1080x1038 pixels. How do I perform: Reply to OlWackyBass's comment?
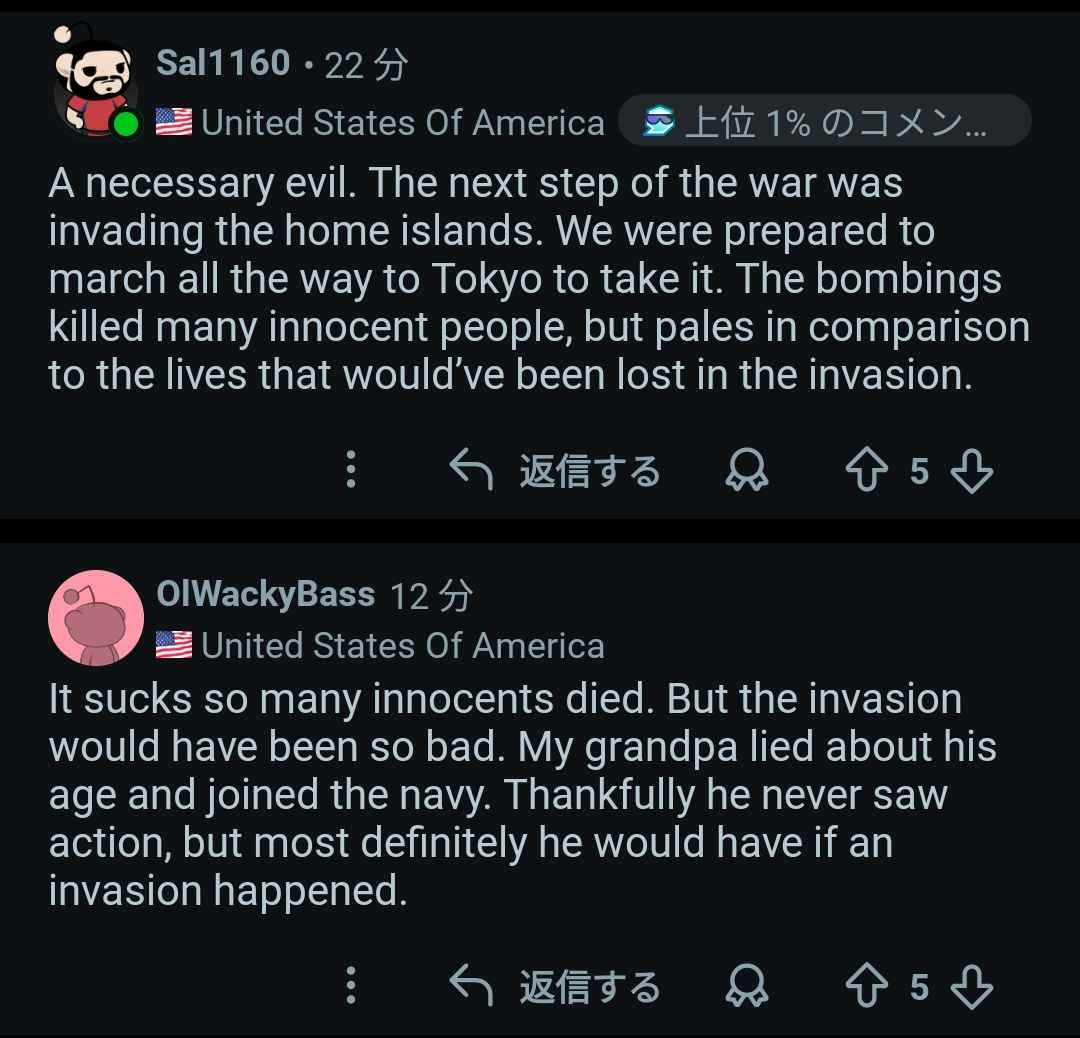[555, 987]
